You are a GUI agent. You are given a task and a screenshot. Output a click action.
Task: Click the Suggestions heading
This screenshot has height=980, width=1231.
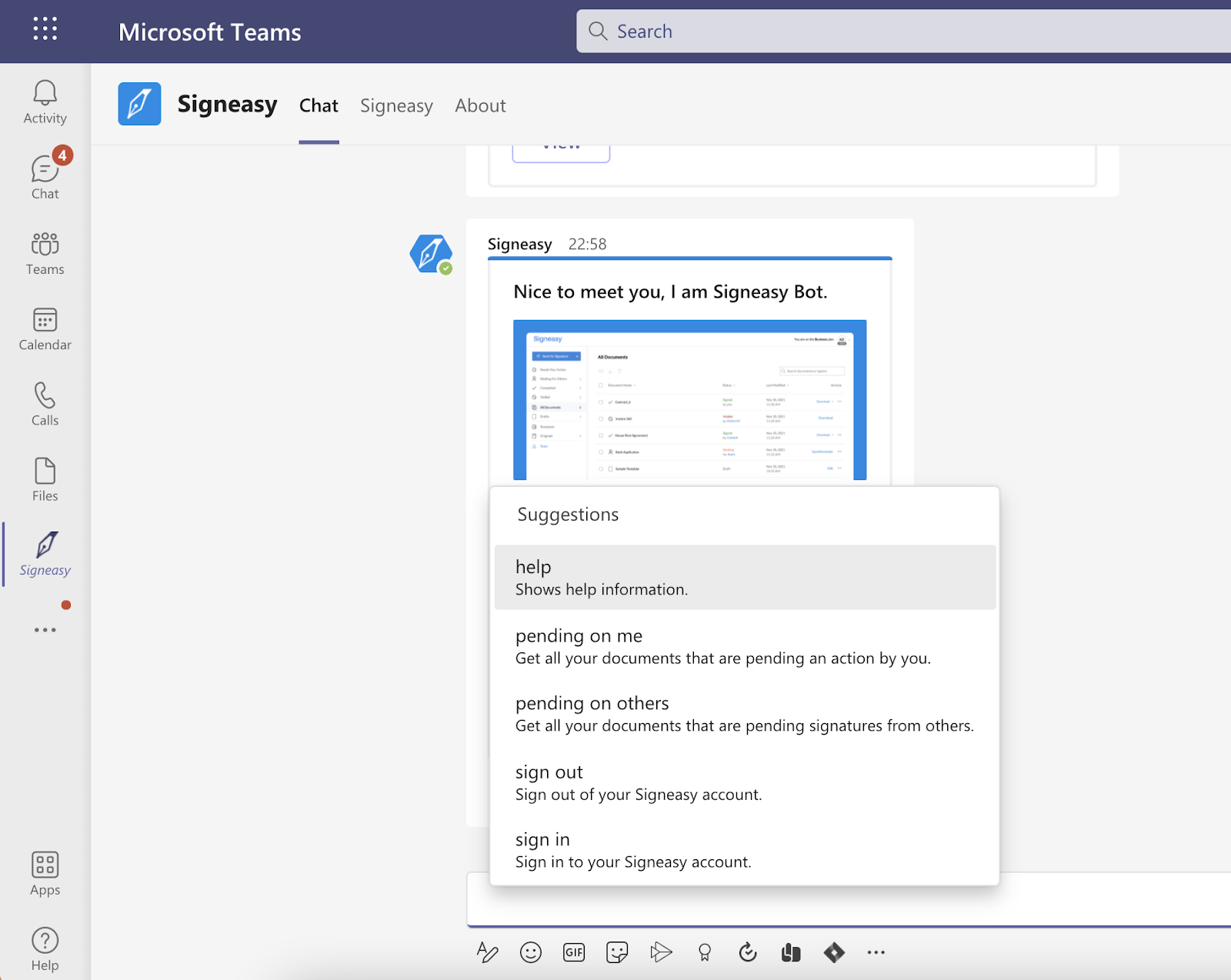pyautogui.click(x=568, y=515)
